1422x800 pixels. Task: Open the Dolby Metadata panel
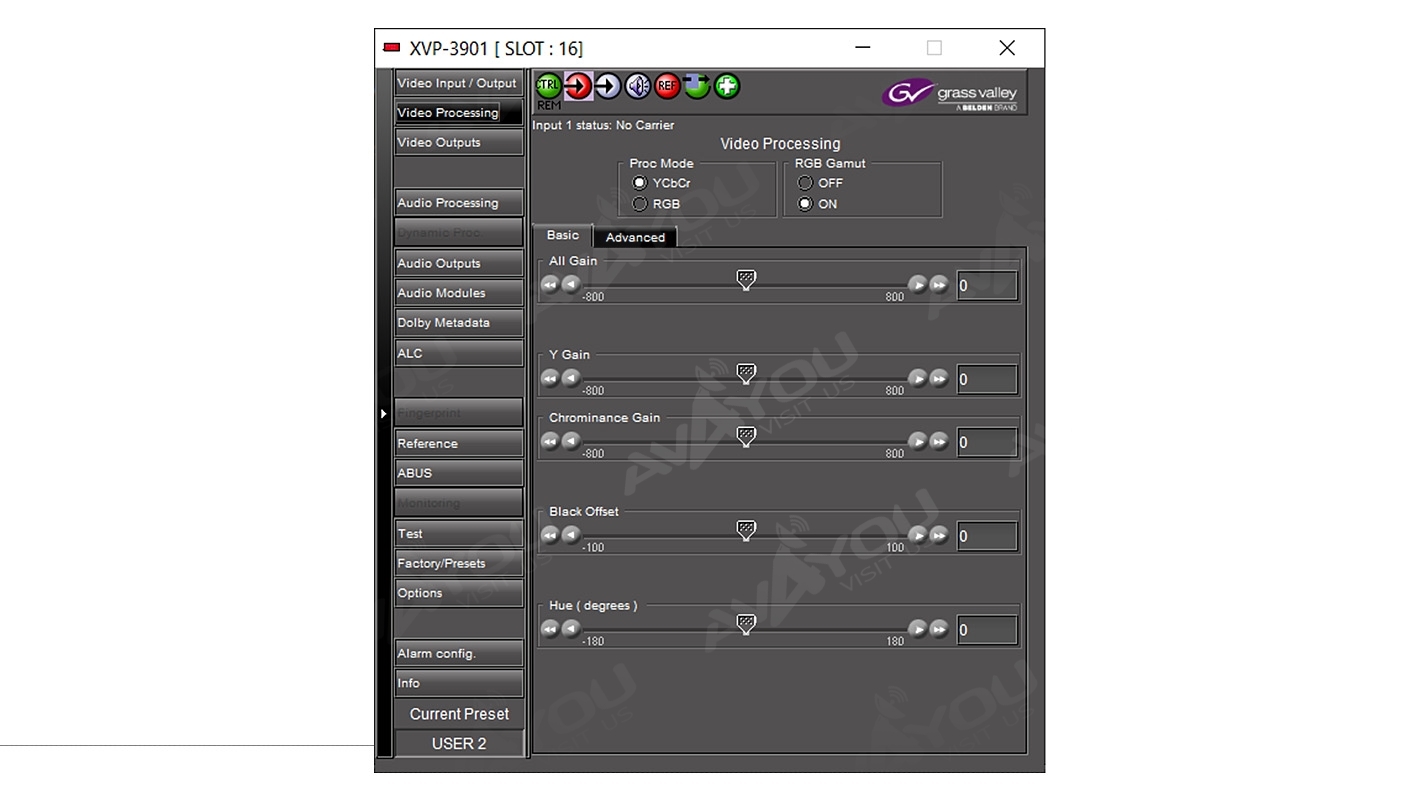coord(458,323)
